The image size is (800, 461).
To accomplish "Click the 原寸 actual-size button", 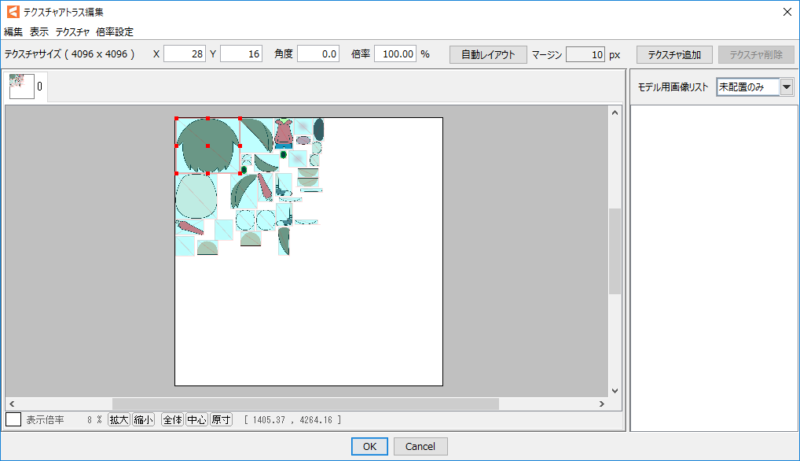I will (x=221, y=420).
